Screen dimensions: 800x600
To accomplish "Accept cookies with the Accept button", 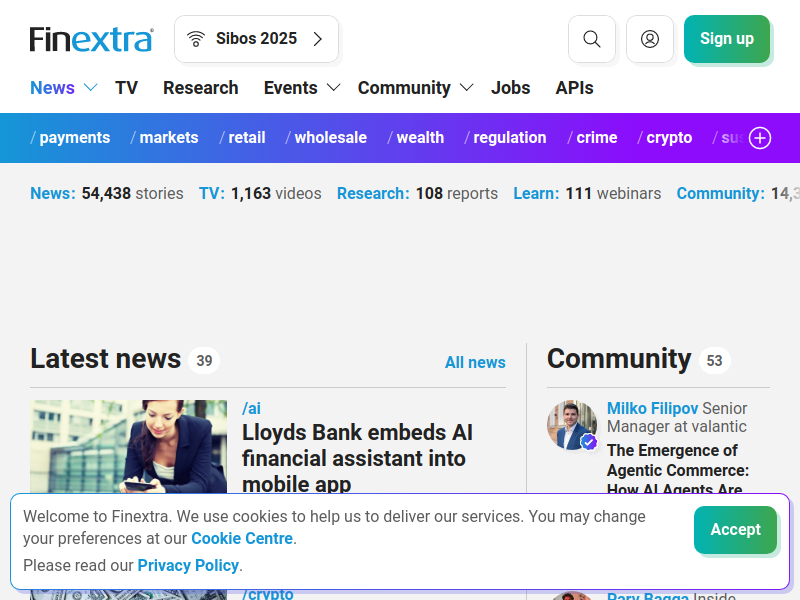I will pyautogui.click(x=735, y=530).
